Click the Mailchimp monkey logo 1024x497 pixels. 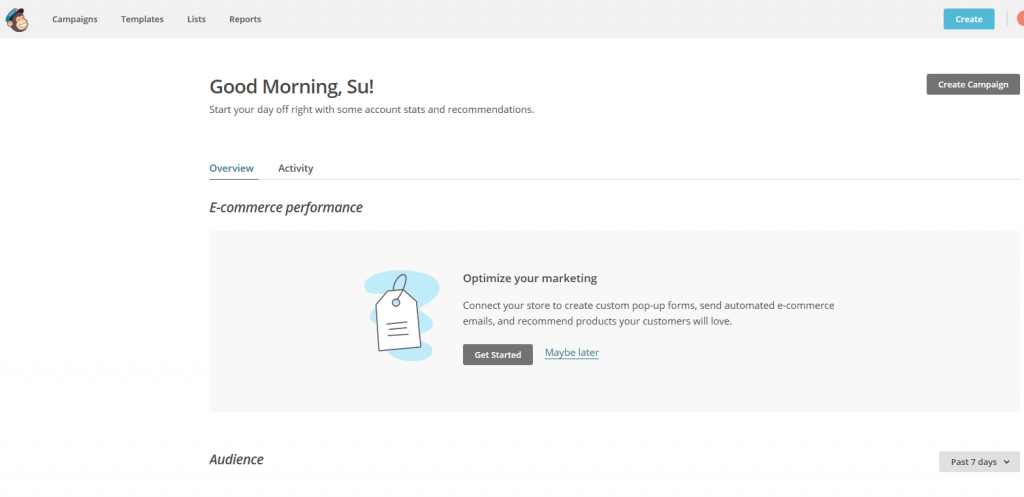(17, 19)
